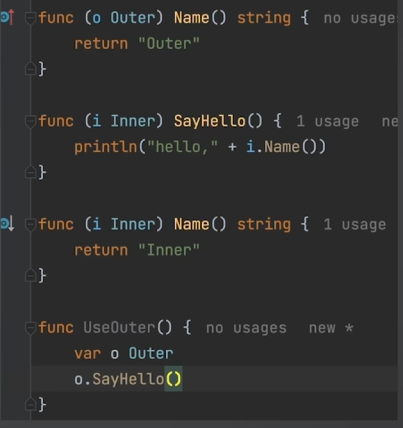The height and width of the screenshot is (428, 403).
Task: Click the implements-interface gutter icon beside Outer Name
Action: tap(7, 17)
